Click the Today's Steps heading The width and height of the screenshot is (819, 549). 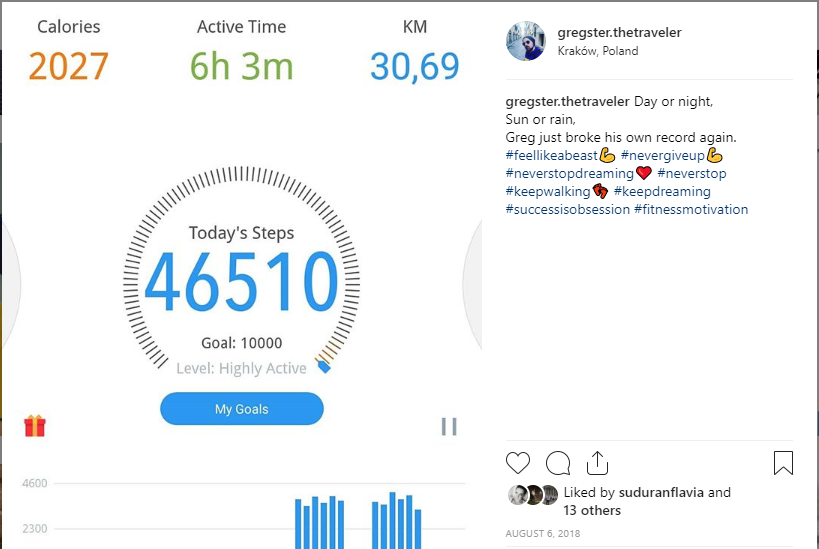[241, 233]
